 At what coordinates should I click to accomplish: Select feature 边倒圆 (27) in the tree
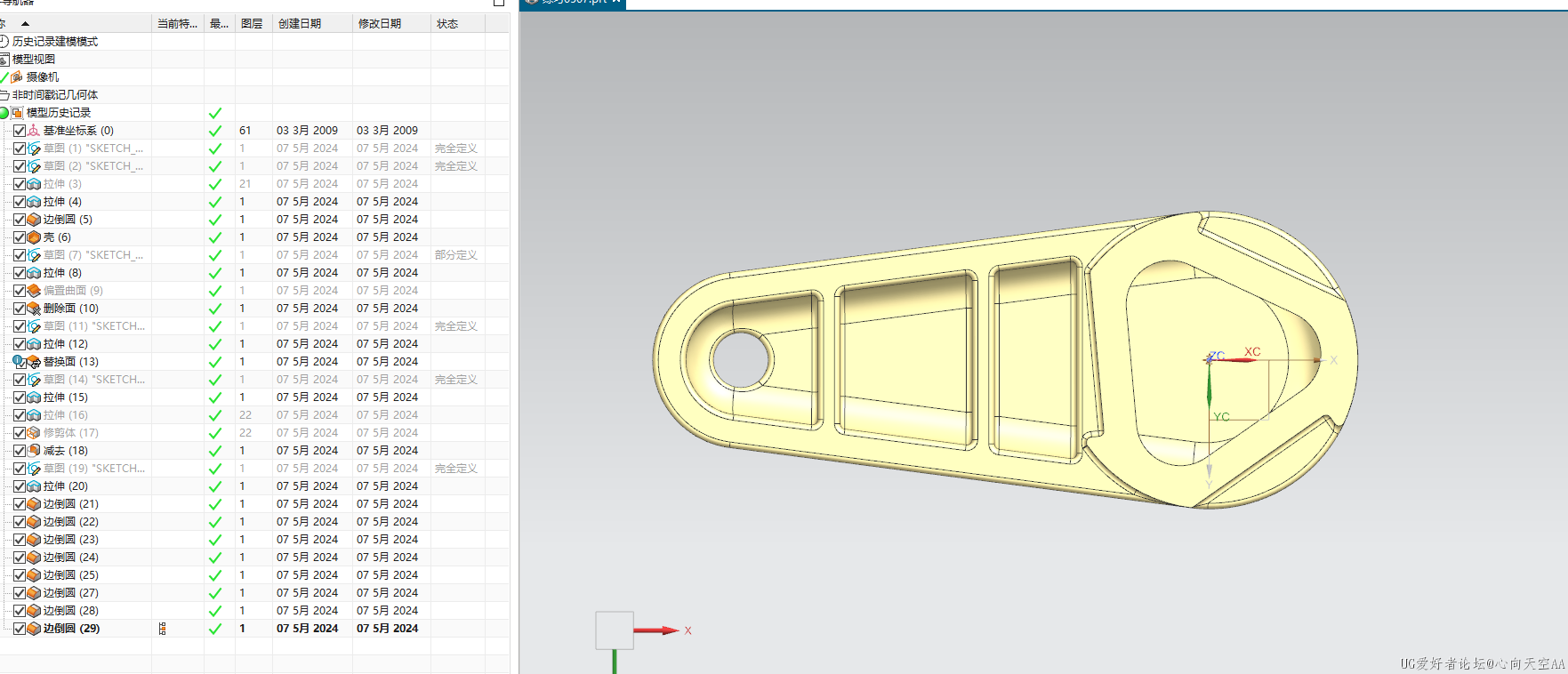(x=71, y=593)
